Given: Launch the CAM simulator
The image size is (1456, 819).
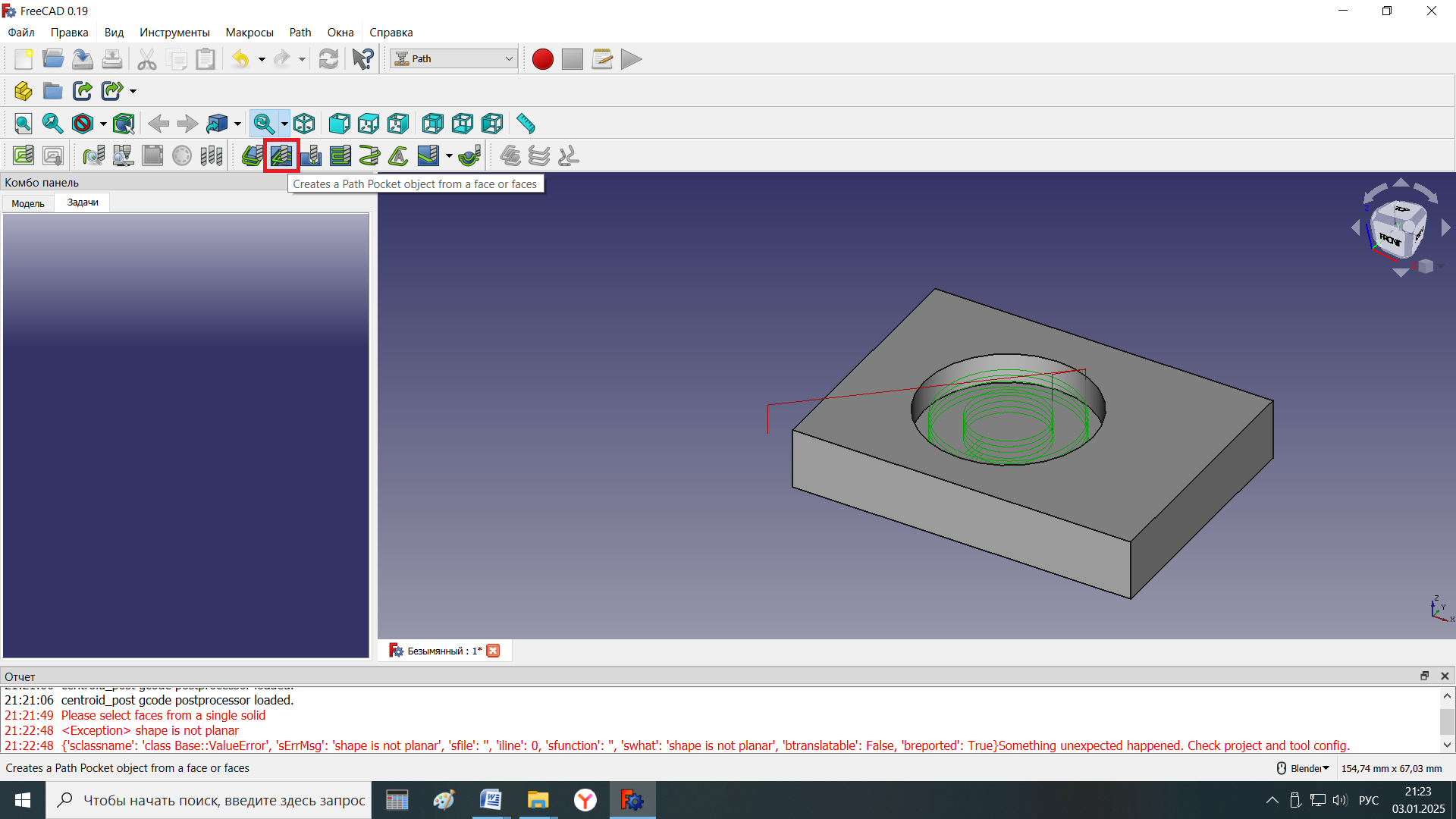Looking at the screenshot, I should (x=124, y=156).
